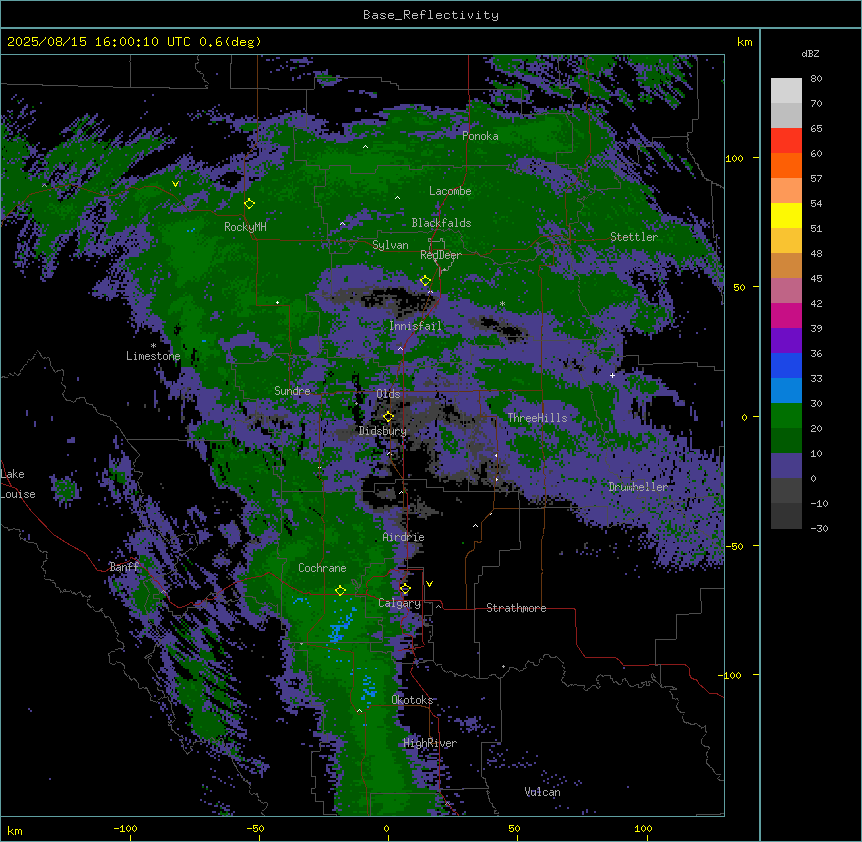Screen dimensions: 862x842
Task: Pick the white swatch between 80 and 70 dBZ
Action: (786, 91)
